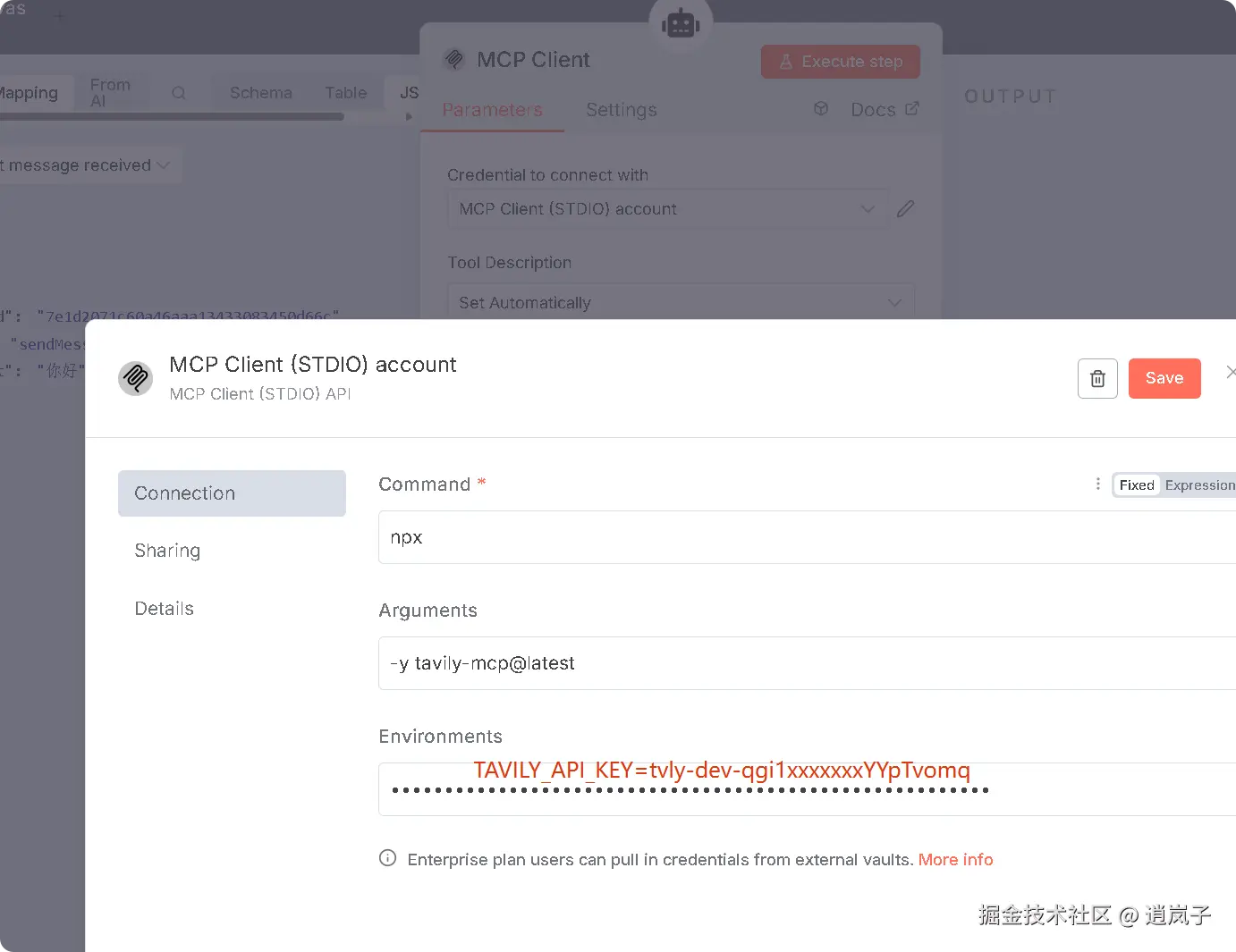This screenshot has width=1236, height=952.
Task: Select the Table view tab
Action: [x=346, y=93]
